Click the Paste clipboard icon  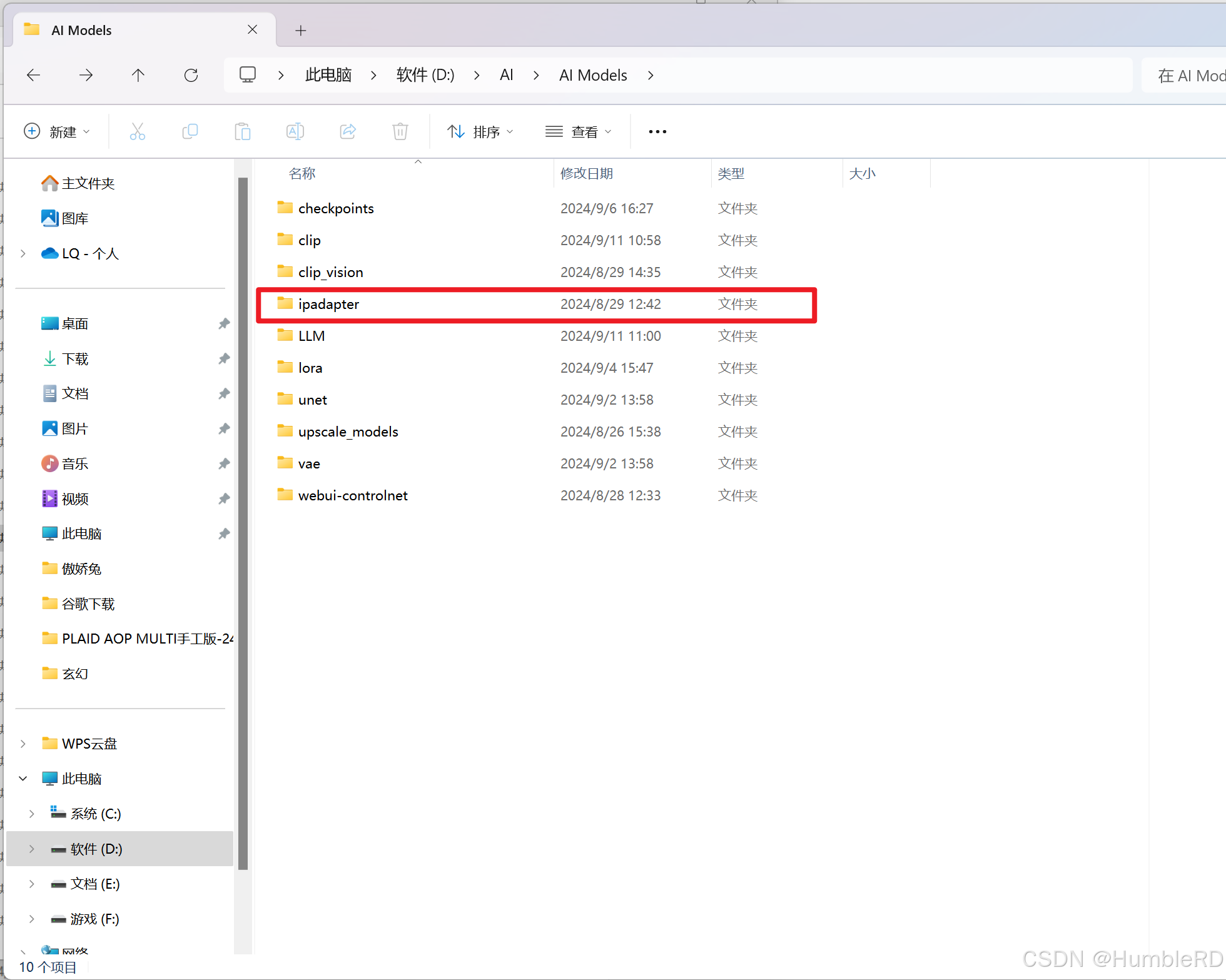(x=243, y=131)
